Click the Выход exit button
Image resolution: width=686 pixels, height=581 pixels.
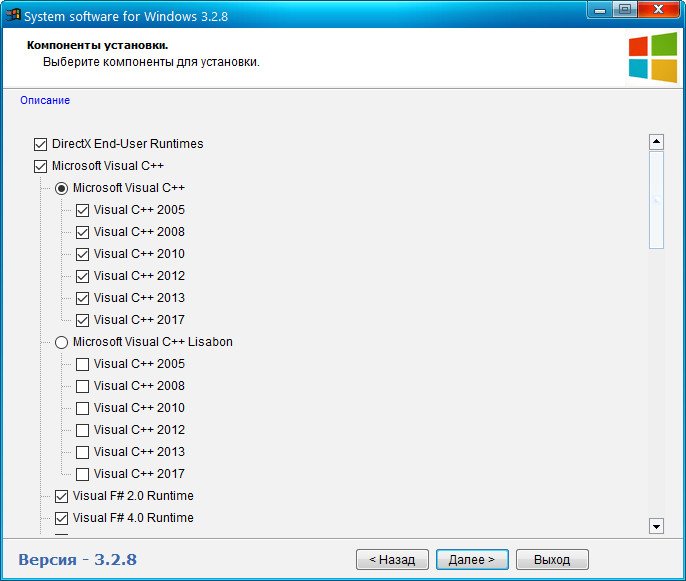point(552,560)
